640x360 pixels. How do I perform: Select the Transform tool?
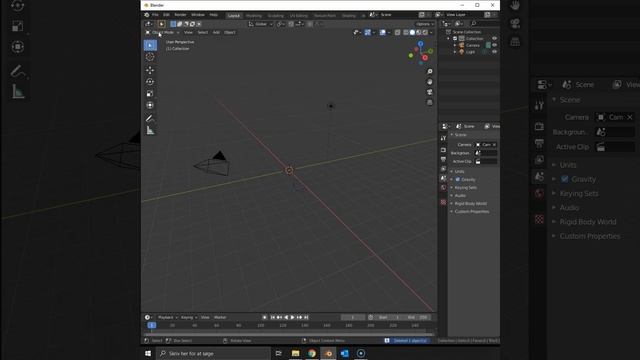click(150, 105)
